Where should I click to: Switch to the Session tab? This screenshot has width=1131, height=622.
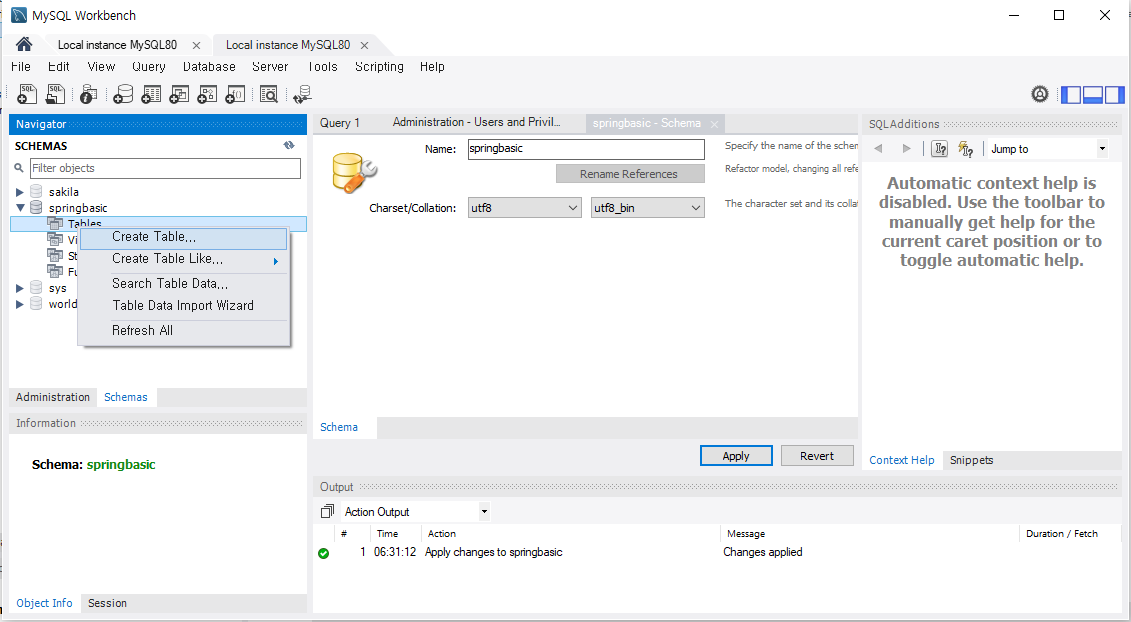point(107,603)
